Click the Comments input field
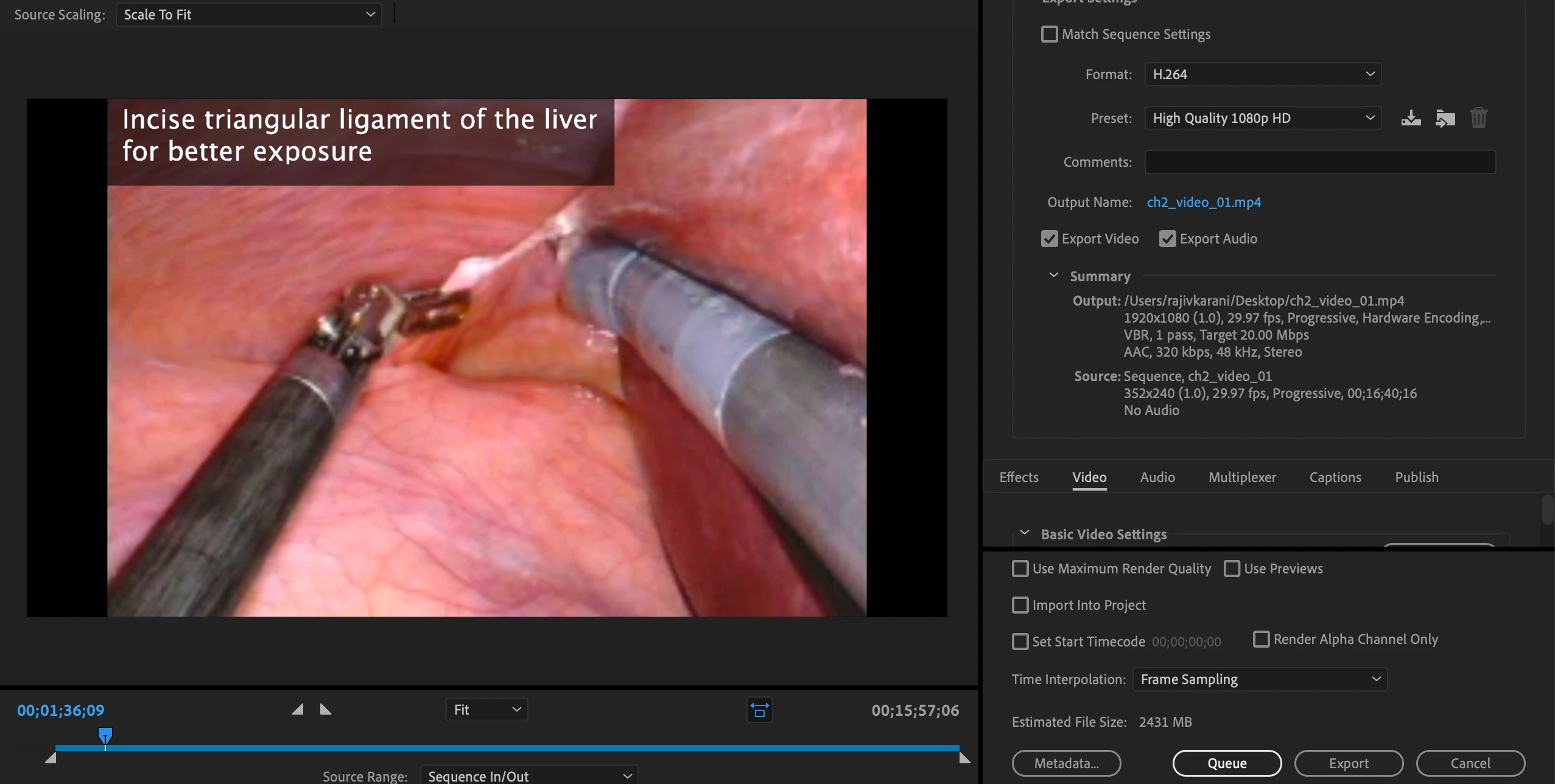Image resolution: width=1555 pixels, height=784 pixels. [1319, 162]
